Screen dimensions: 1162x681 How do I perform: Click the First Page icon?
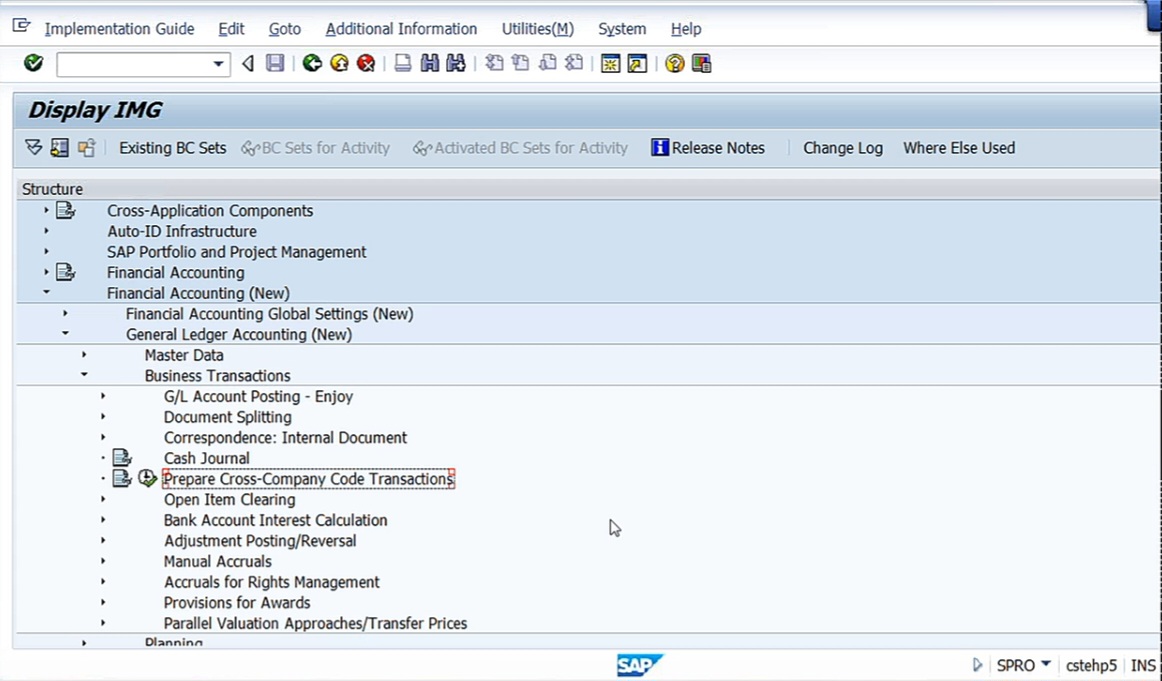coord(494,63)
